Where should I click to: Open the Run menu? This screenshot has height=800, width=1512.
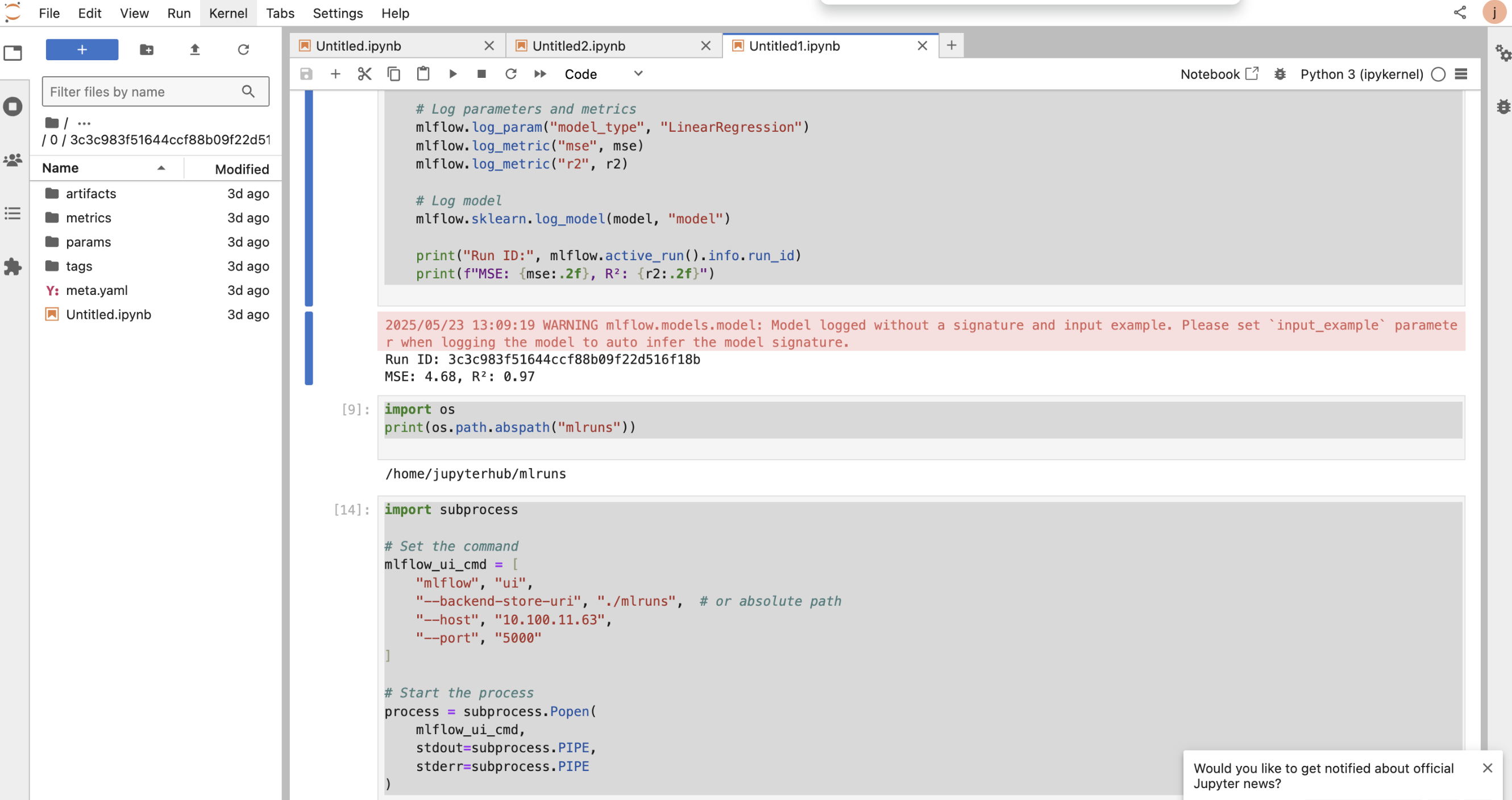pos(179,13)
